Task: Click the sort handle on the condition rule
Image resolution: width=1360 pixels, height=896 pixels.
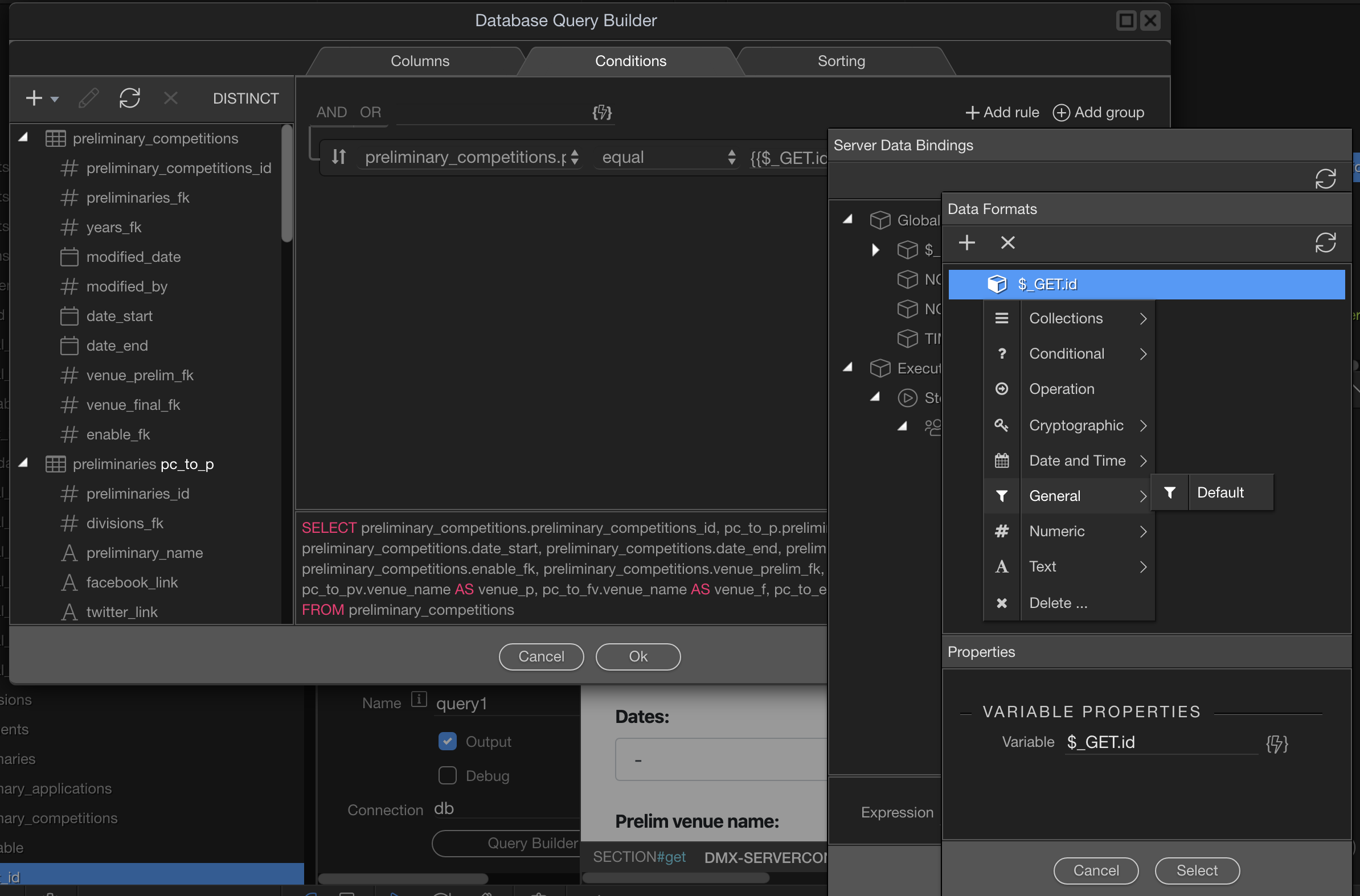Action: [339, 157]
